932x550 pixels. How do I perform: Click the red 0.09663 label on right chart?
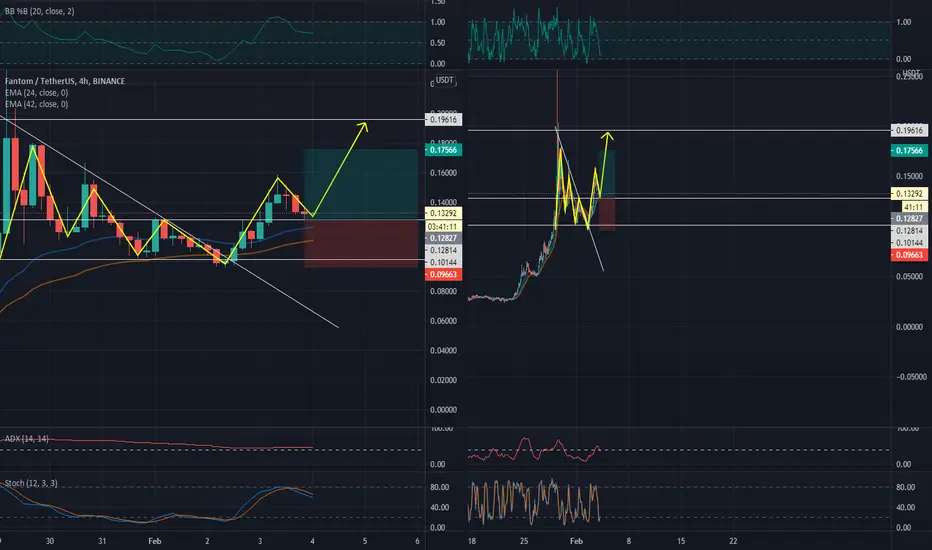[x=909, y=255]
